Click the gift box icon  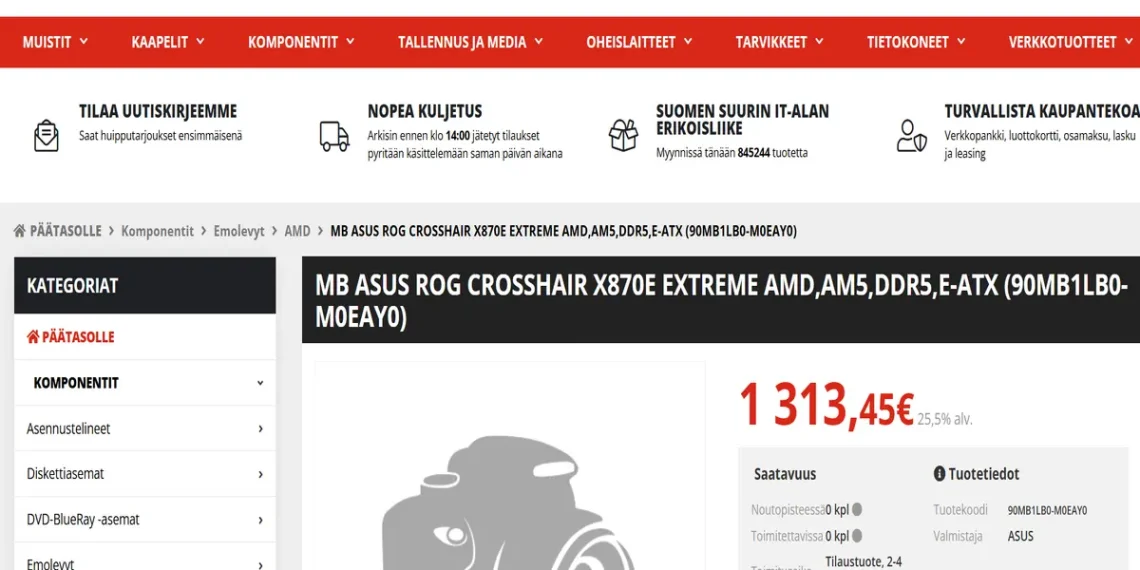pos(623,135)
